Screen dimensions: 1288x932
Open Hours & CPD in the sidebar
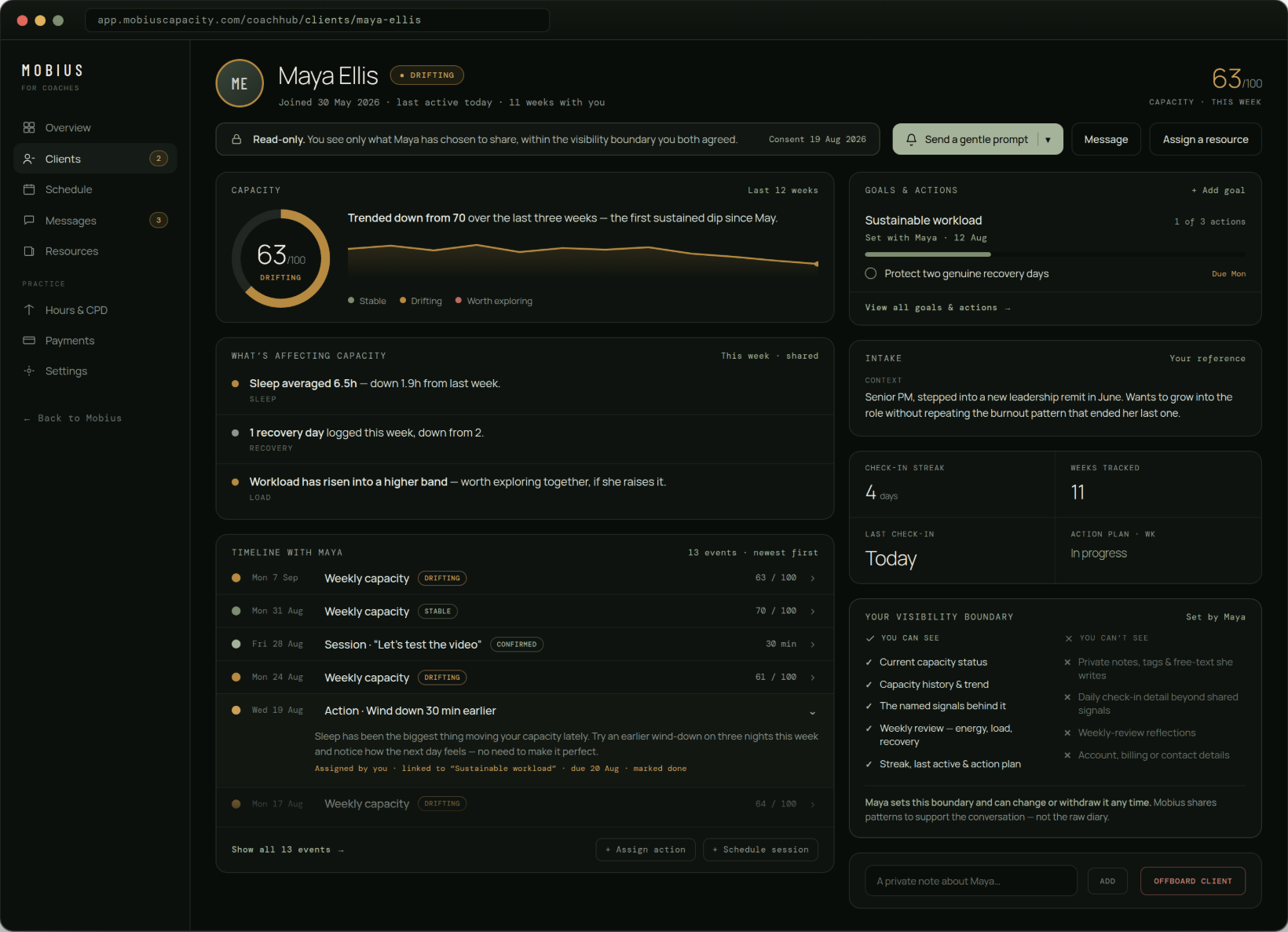(x=95, y=309)
